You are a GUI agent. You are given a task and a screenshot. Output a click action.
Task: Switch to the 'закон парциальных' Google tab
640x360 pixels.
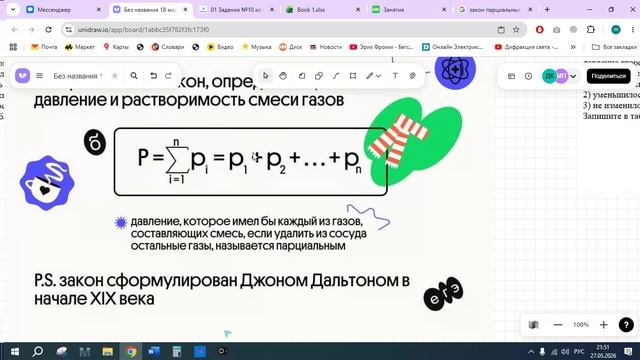496,9
